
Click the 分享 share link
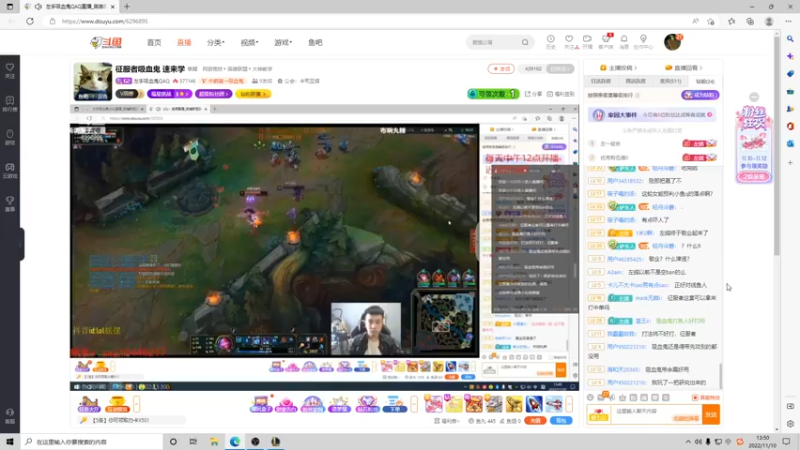(x=534, y=94)
